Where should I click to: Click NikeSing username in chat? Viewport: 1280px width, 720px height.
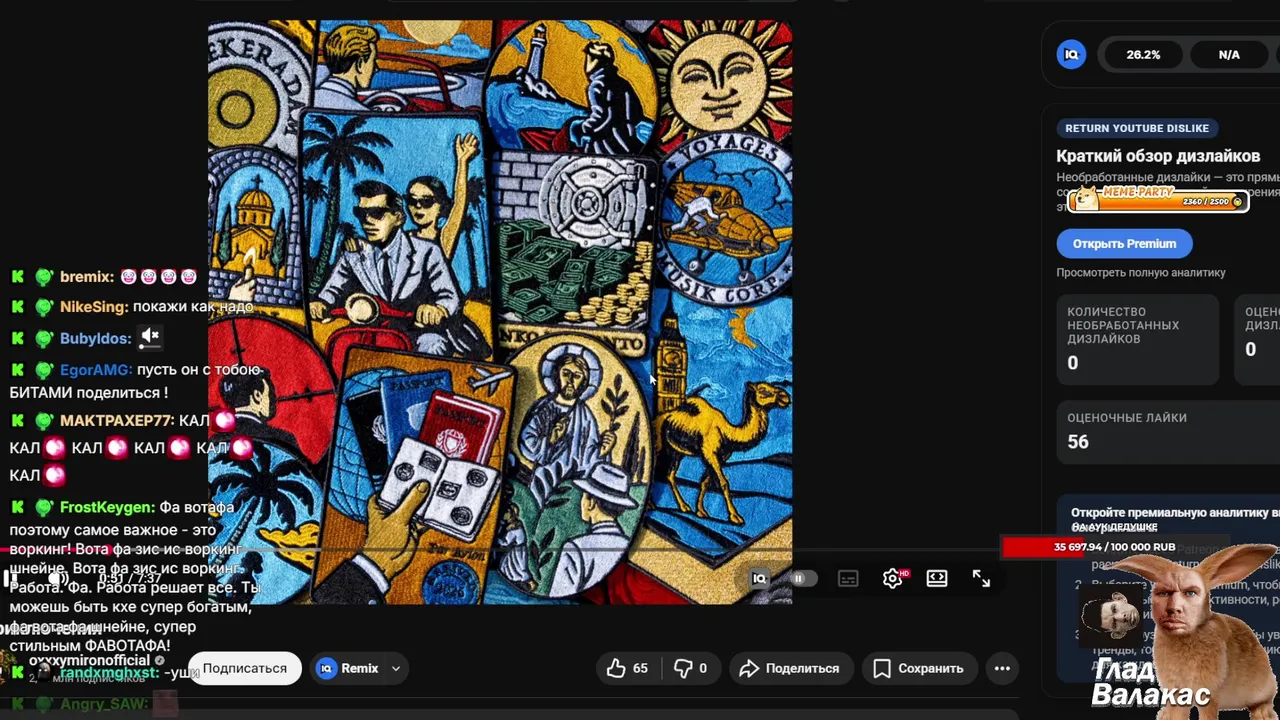tap(93, 307)
